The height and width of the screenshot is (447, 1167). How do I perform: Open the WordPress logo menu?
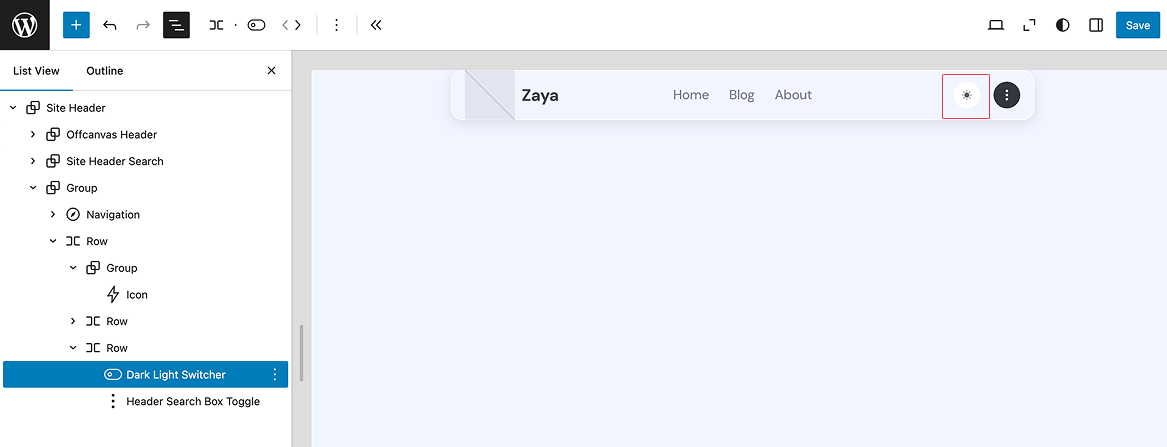coord(25,25)
